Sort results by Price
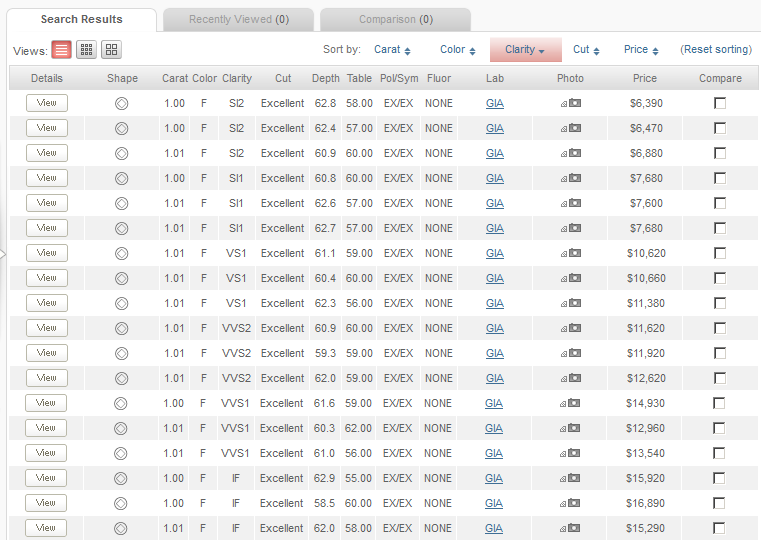The width and height of the screenshot is (761, 540). [x=641, y=50]
